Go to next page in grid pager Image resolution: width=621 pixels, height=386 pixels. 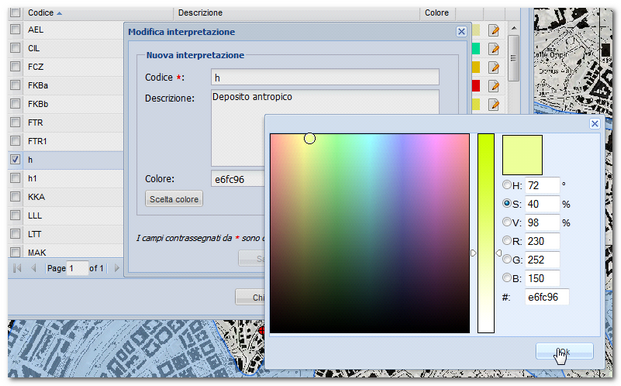(116, 268)
